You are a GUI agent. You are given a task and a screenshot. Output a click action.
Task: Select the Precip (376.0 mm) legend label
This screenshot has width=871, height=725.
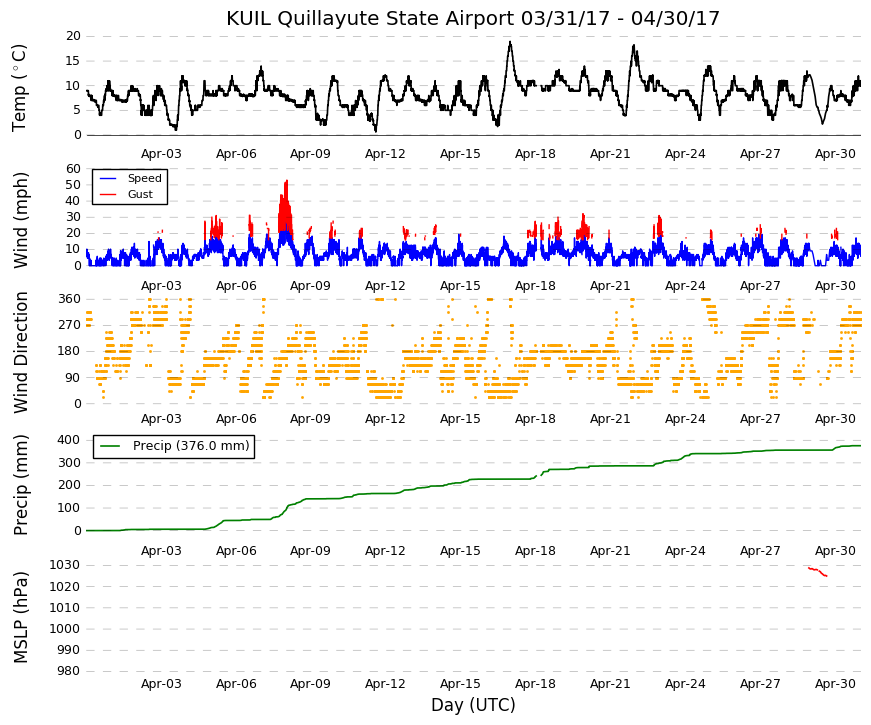[191, 446]
